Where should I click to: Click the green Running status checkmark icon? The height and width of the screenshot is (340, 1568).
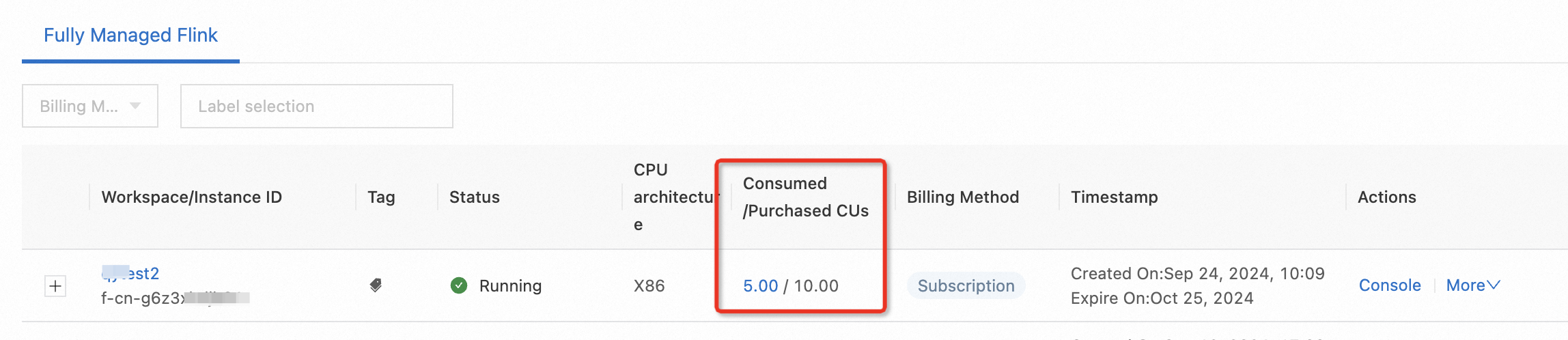pos(459,285)
